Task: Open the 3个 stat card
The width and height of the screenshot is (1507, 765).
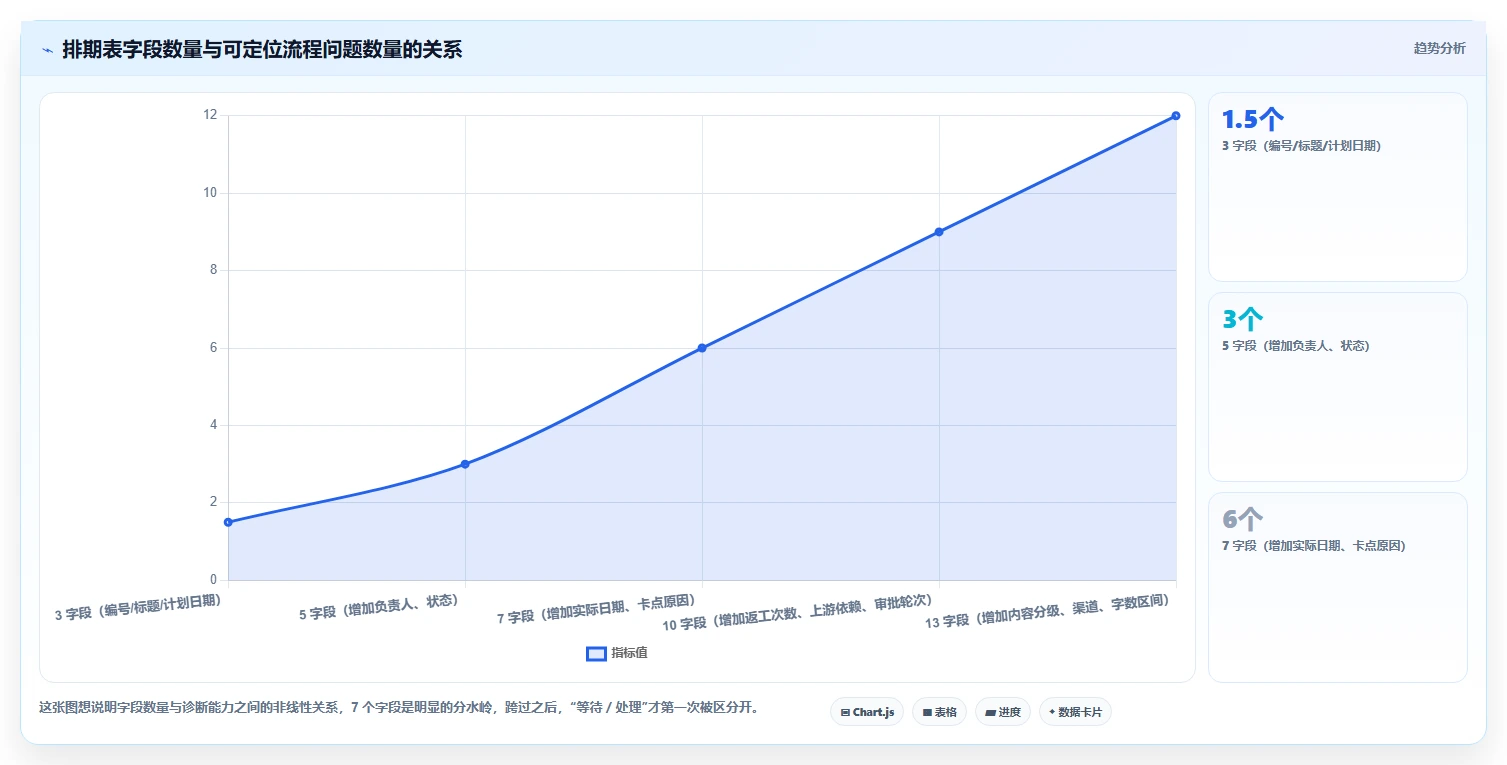Action: 1338,387
